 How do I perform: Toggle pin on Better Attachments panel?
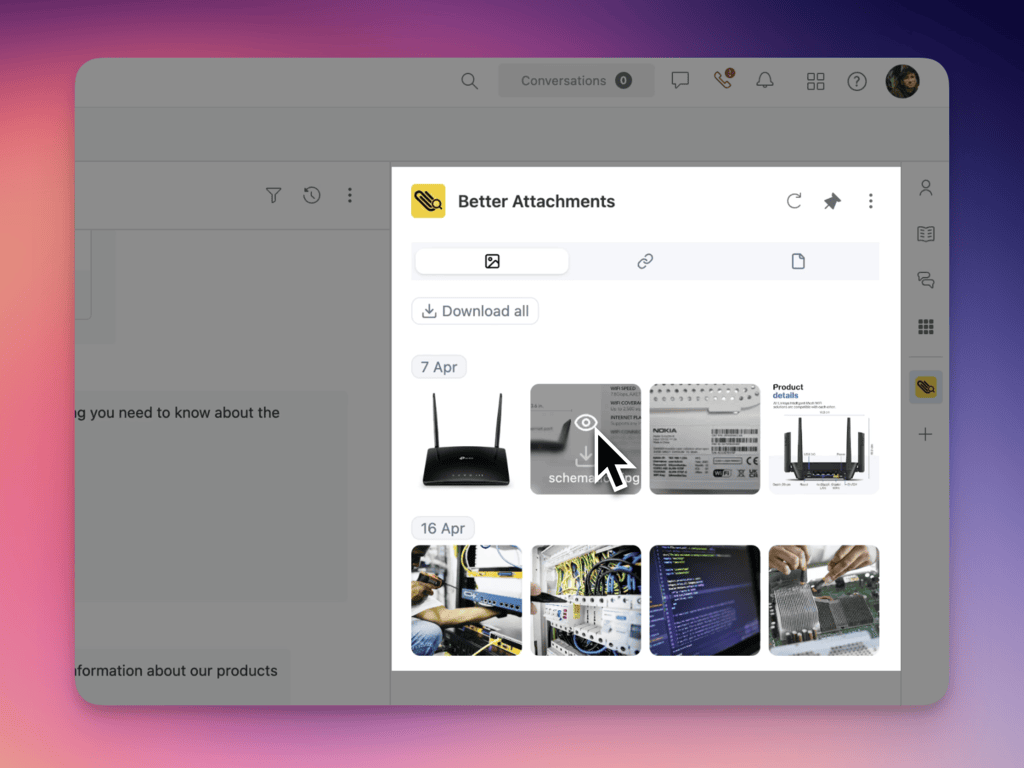point(832,201)
